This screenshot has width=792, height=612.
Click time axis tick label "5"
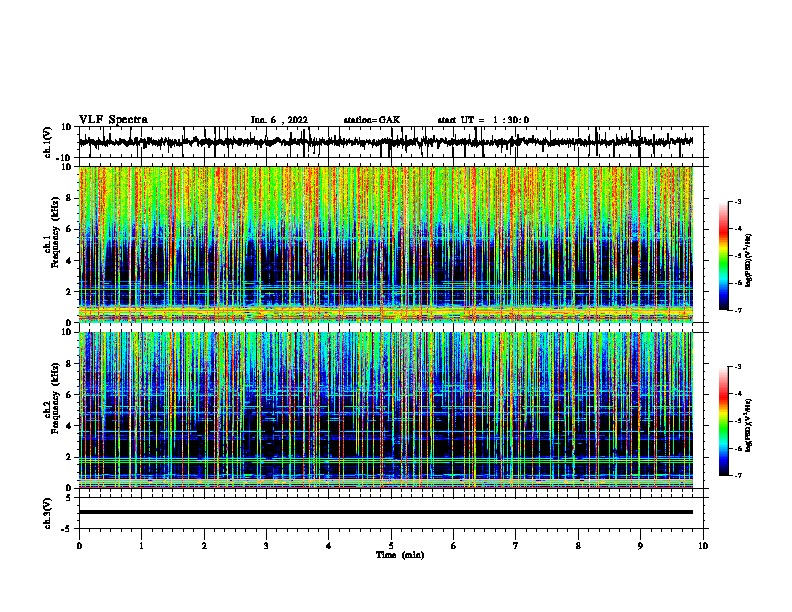pyautogui.click(x=391, y=546)
